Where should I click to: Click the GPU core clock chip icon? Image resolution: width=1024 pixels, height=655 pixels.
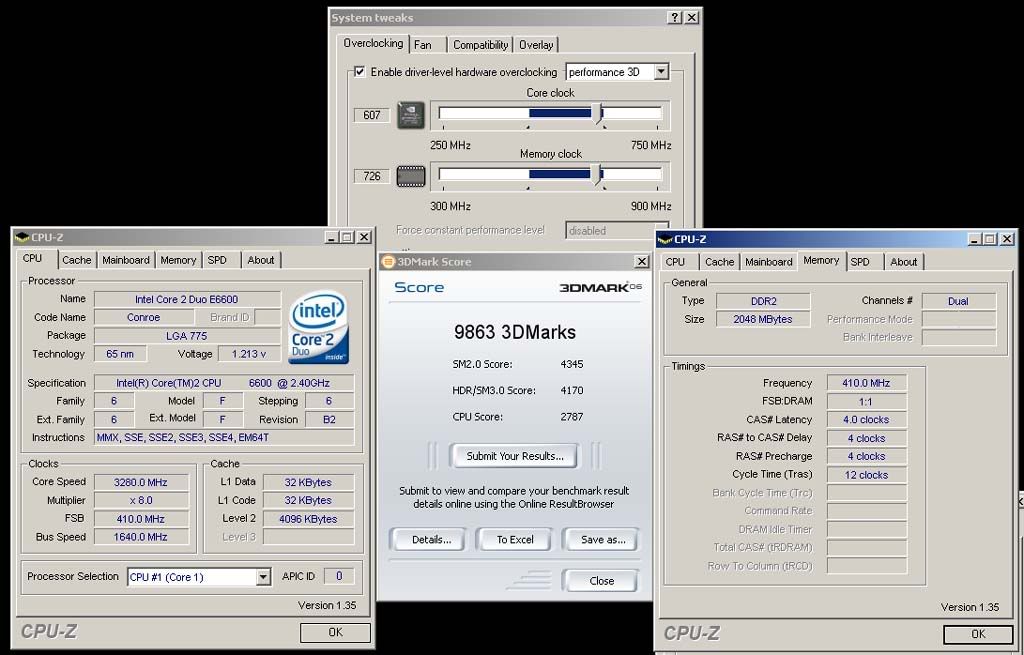411,116
